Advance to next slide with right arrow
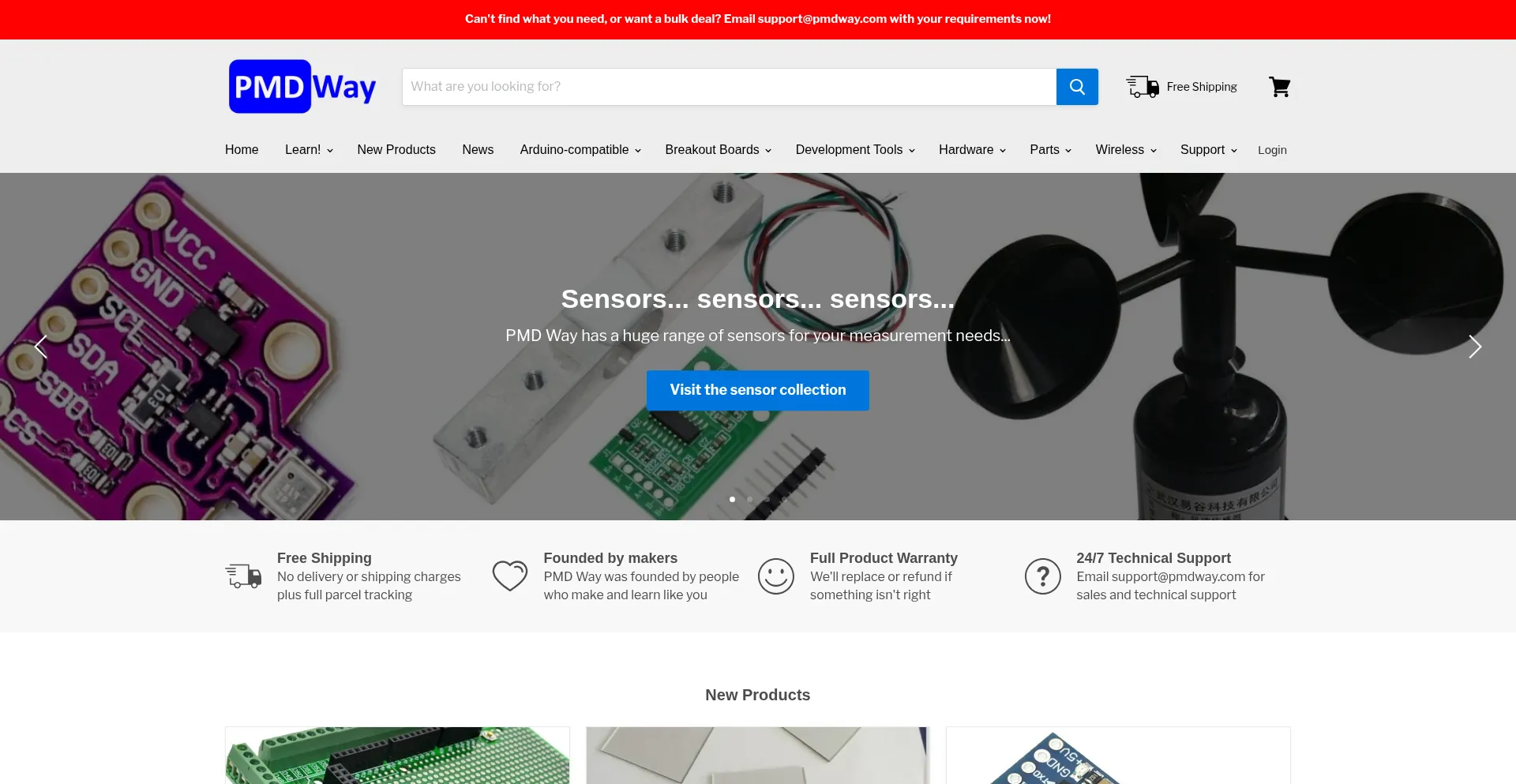The height and width of the screenshot is (784, 1516). coord(1474,347)
